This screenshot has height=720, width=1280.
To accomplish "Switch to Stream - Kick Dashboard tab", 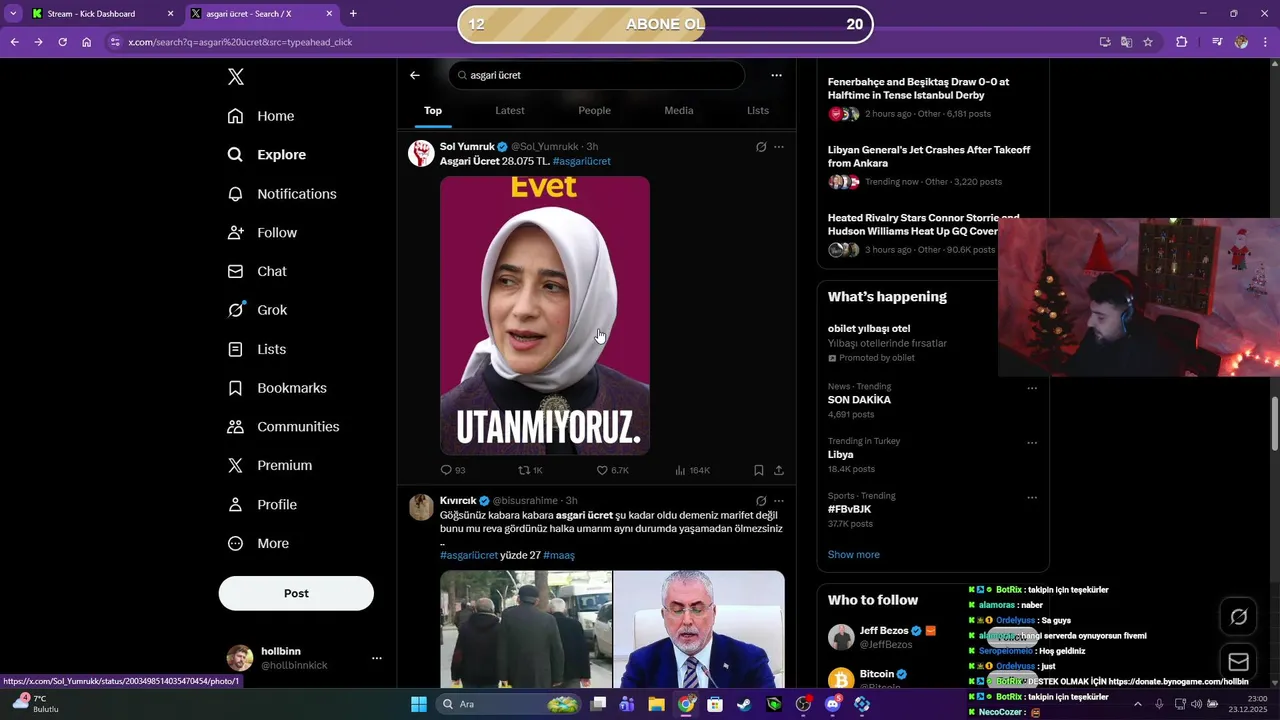I will pyautogui.click(x=91, y=14).
